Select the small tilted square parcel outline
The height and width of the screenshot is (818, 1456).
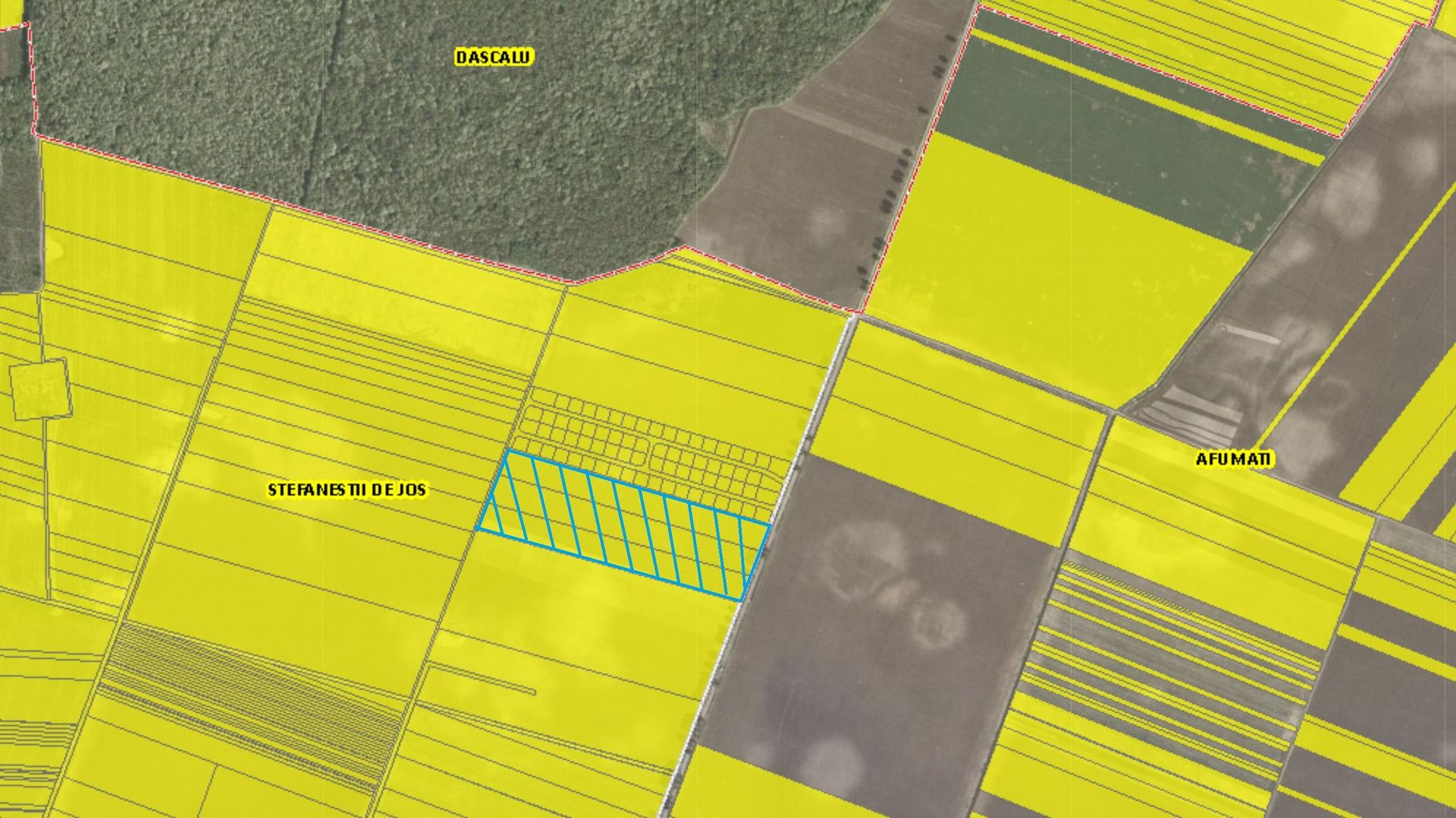tap(40, 390)
